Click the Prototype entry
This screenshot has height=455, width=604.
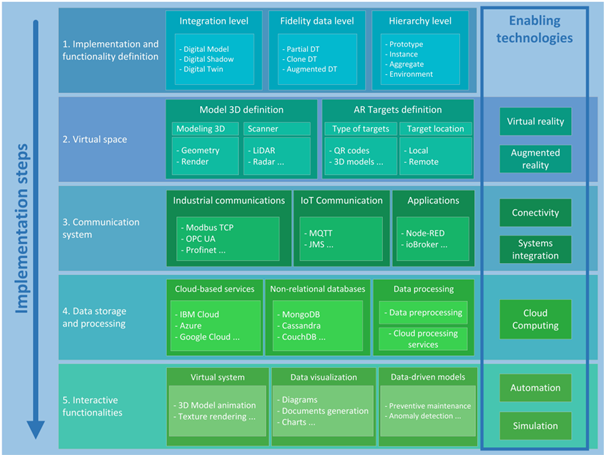[404, 44]
